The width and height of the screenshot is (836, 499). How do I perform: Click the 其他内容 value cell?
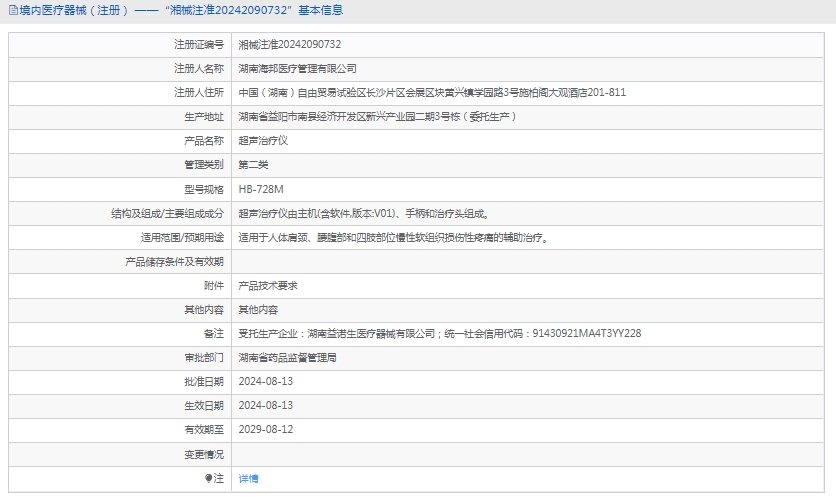[x=258, y=310]
